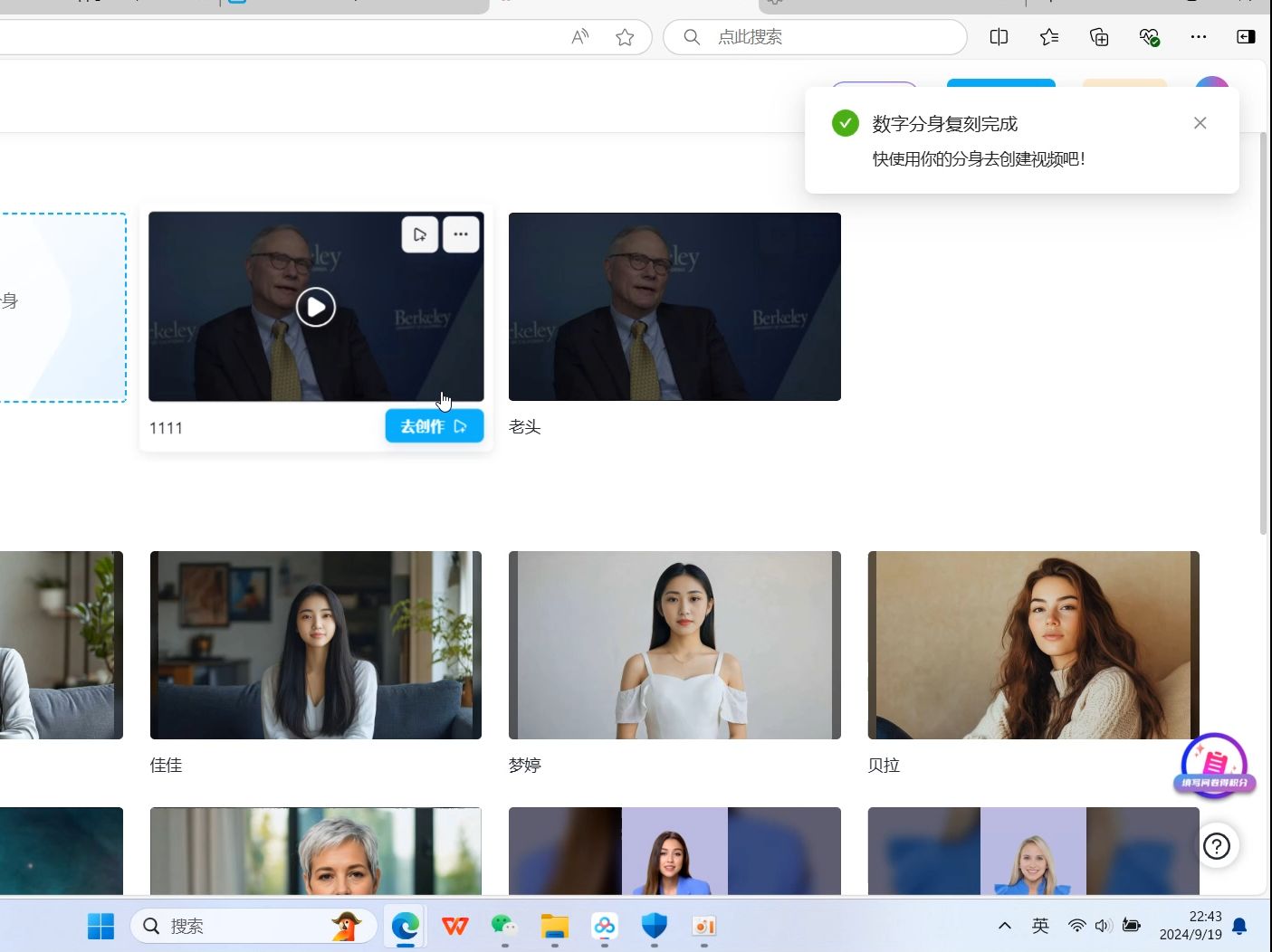Open more options menu on 1111 card
The height and width of the screenshot is (952, 1272).
[461, 233]
